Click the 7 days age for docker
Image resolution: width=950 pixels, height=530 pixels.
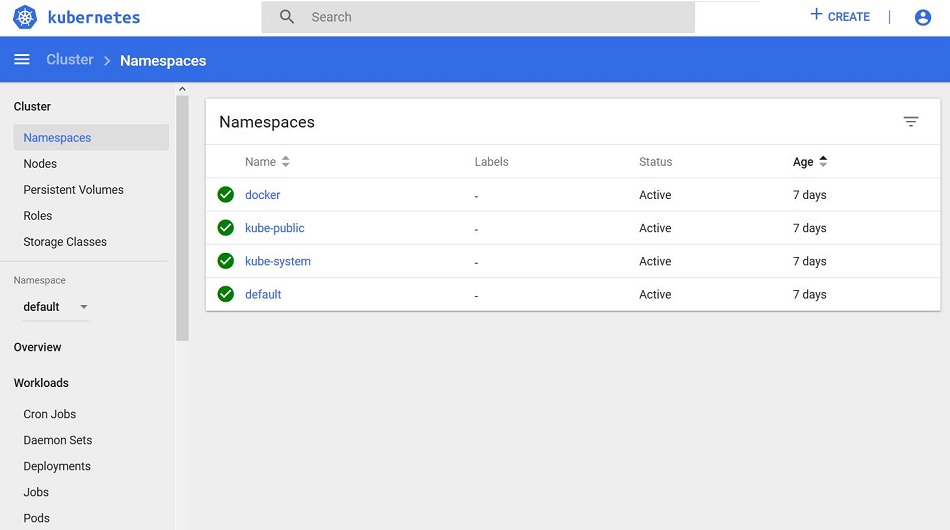tap(809, 195)
